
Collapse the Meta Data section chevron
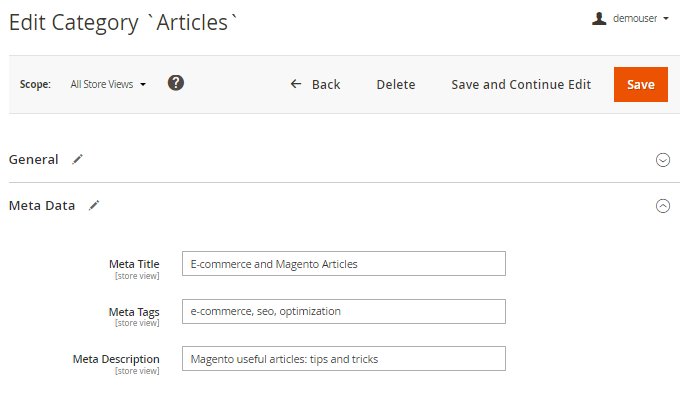pos(662,206)
